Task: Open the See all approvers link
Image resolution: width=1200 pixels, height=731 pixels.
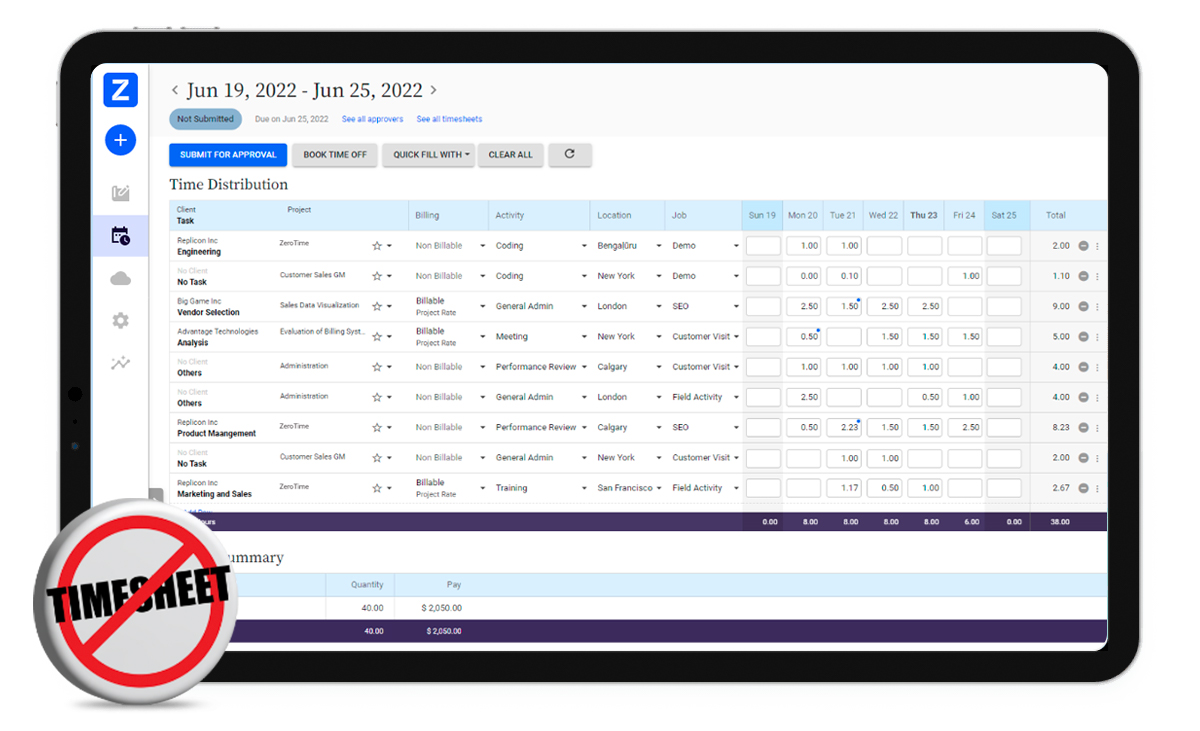Action: click(x=372, y=119)
